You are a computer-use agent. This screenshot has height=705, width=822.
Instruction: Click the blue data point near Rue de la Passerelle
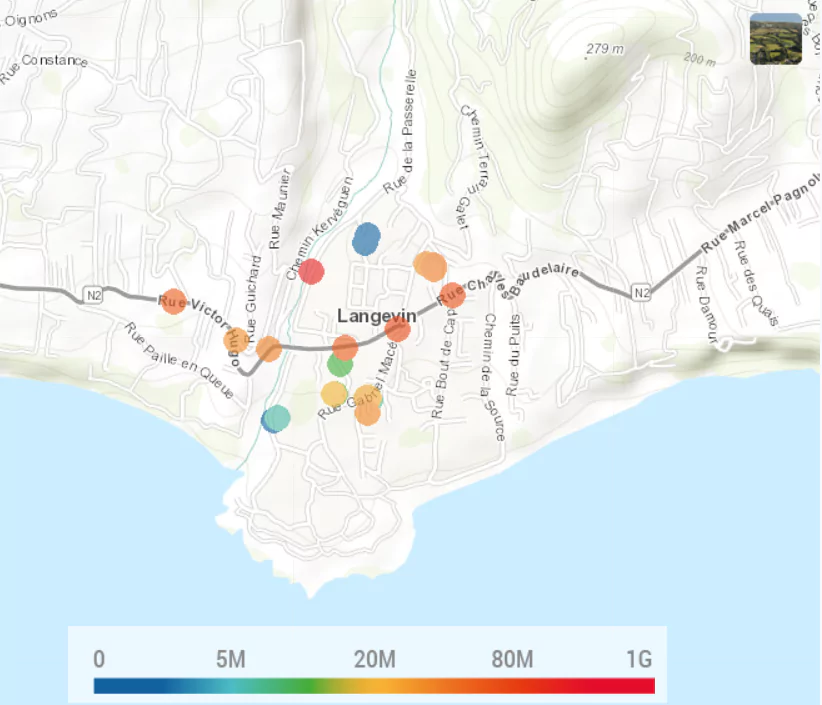(x=366, y=239)
